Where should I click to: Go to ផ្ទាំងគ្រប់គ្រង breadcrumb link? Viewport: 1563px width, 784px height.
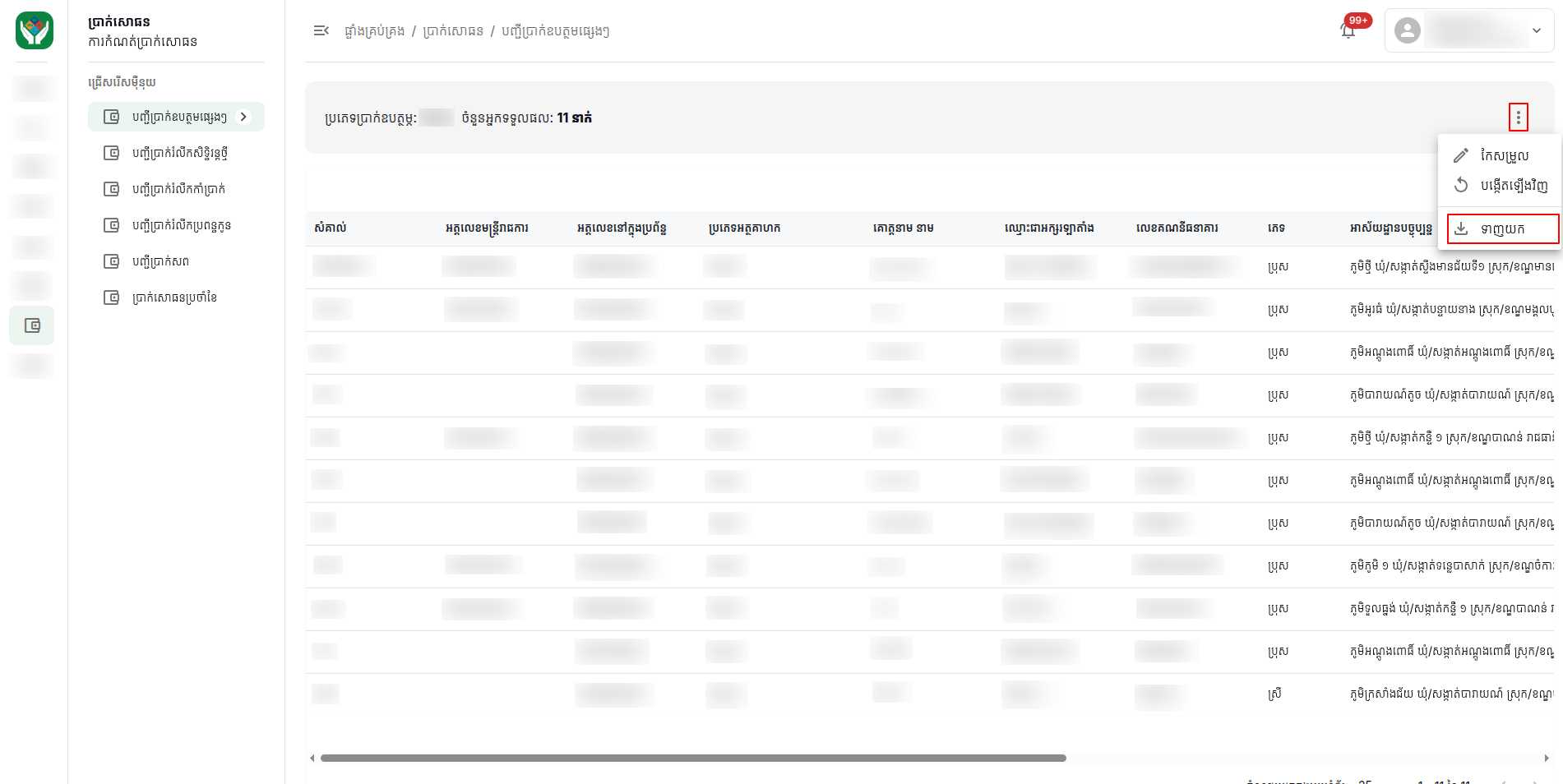pos(374,31)
